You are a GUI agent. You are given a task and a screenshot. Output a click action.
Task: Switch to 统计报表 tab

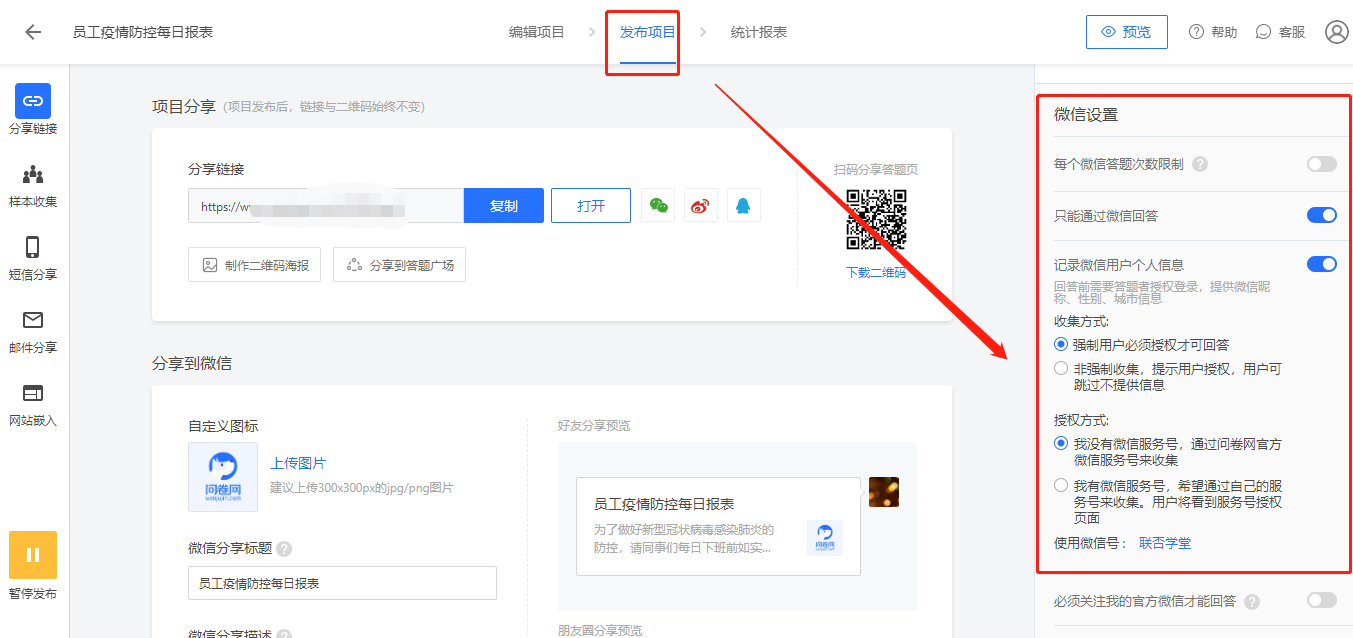click(x=759, y=32)
